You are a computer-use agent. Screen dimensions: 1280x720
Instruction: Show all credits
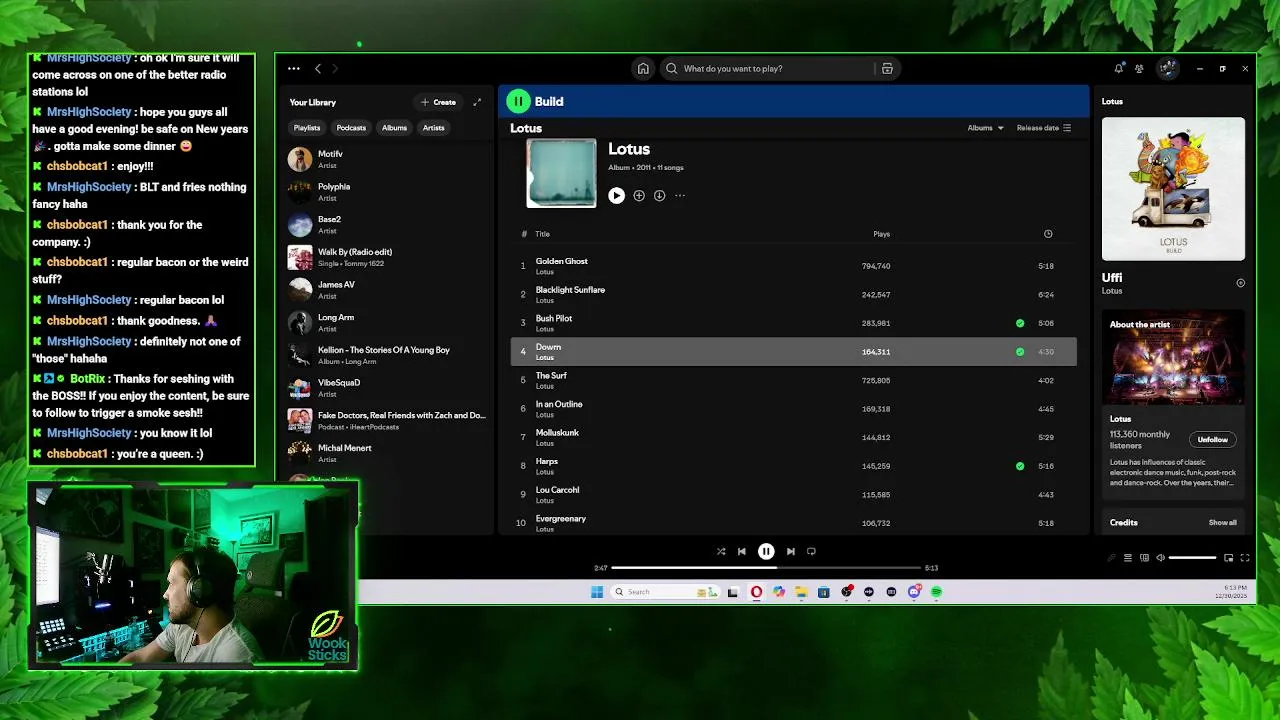click(x=1222, y=523)
